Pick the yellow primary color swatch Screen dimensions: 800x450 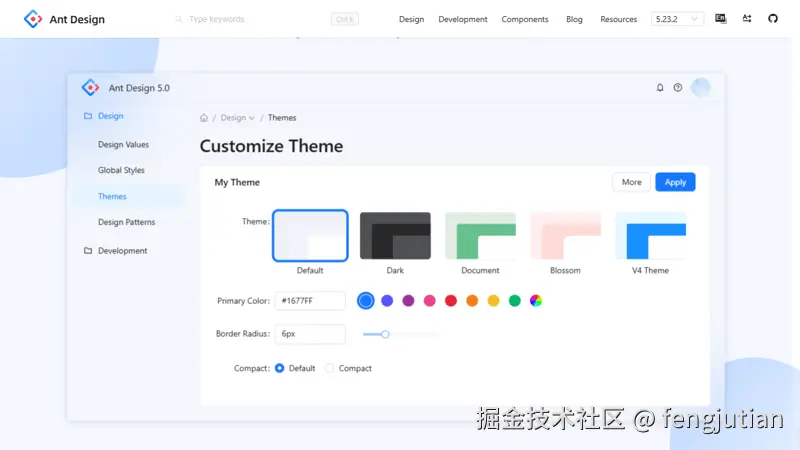pos(493,301)
